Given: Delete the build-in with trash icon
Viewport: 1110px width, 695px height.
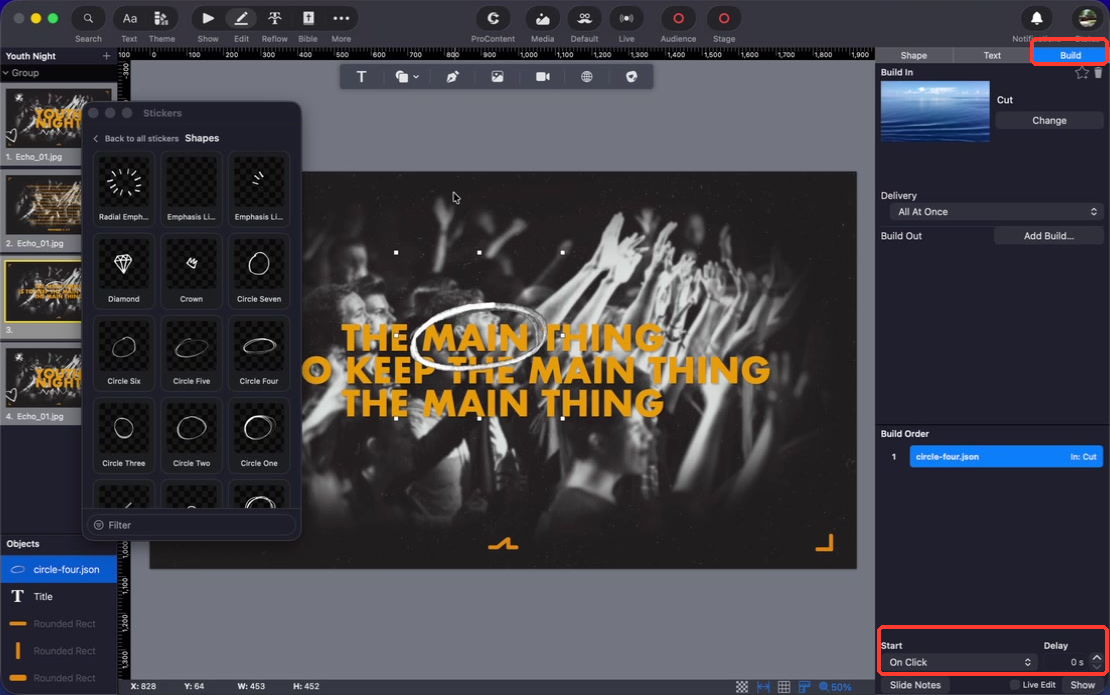Looking at the screenshot, I should [x=1098, y=73].
